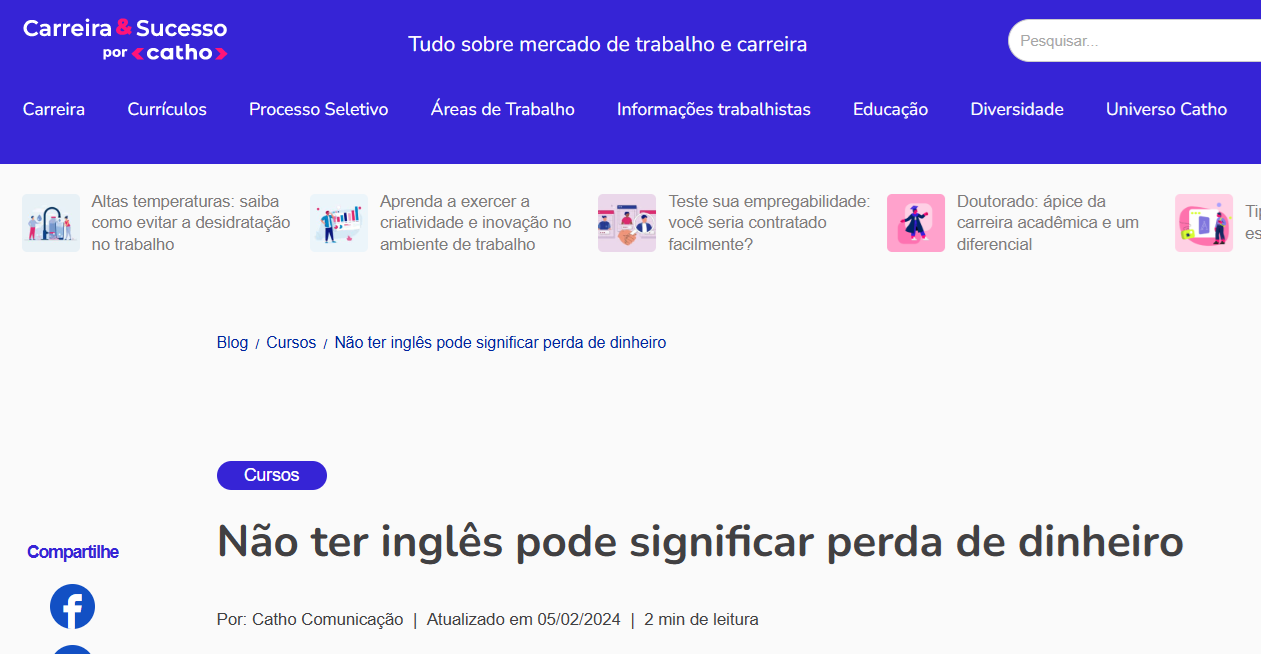Click the partially visible rightmost article thumbnail
The height and width of the screenshot is (654, 1261).
click(x=1203, y=222)
